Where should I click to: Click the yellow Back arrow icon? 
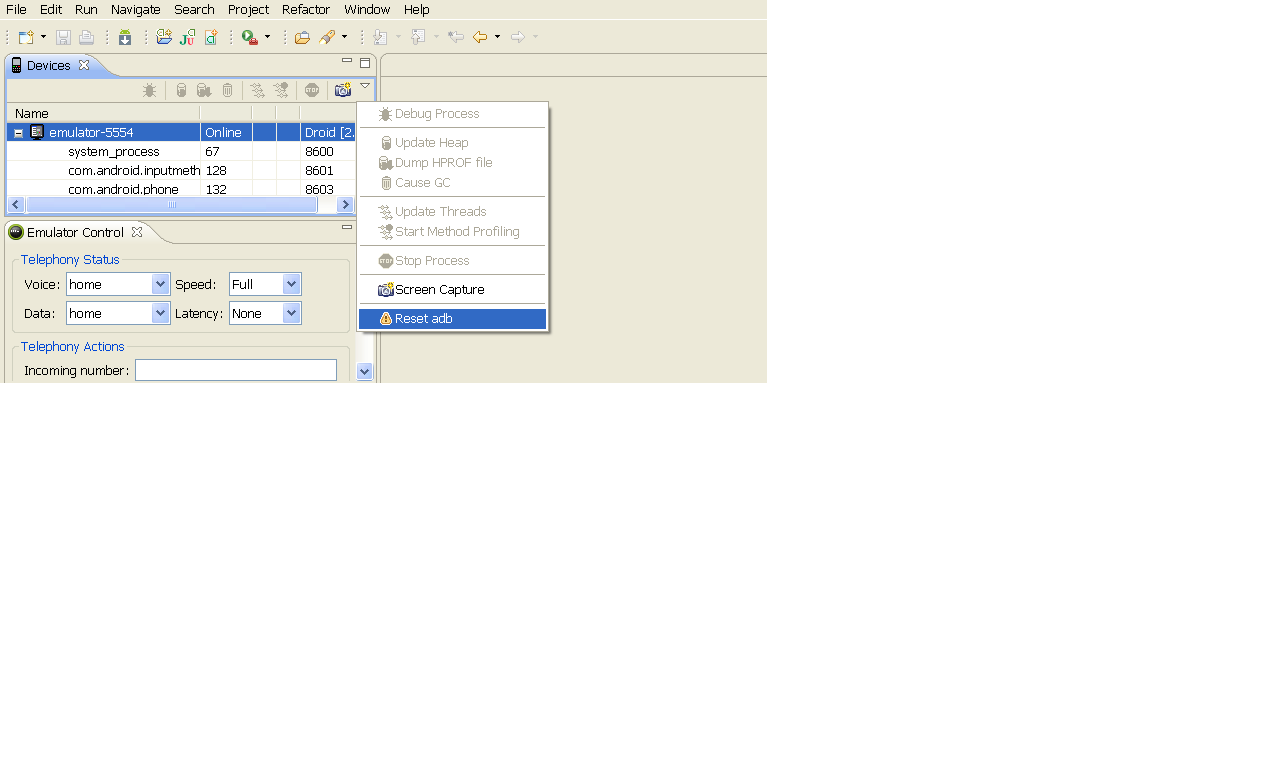[x=480, y=37]
